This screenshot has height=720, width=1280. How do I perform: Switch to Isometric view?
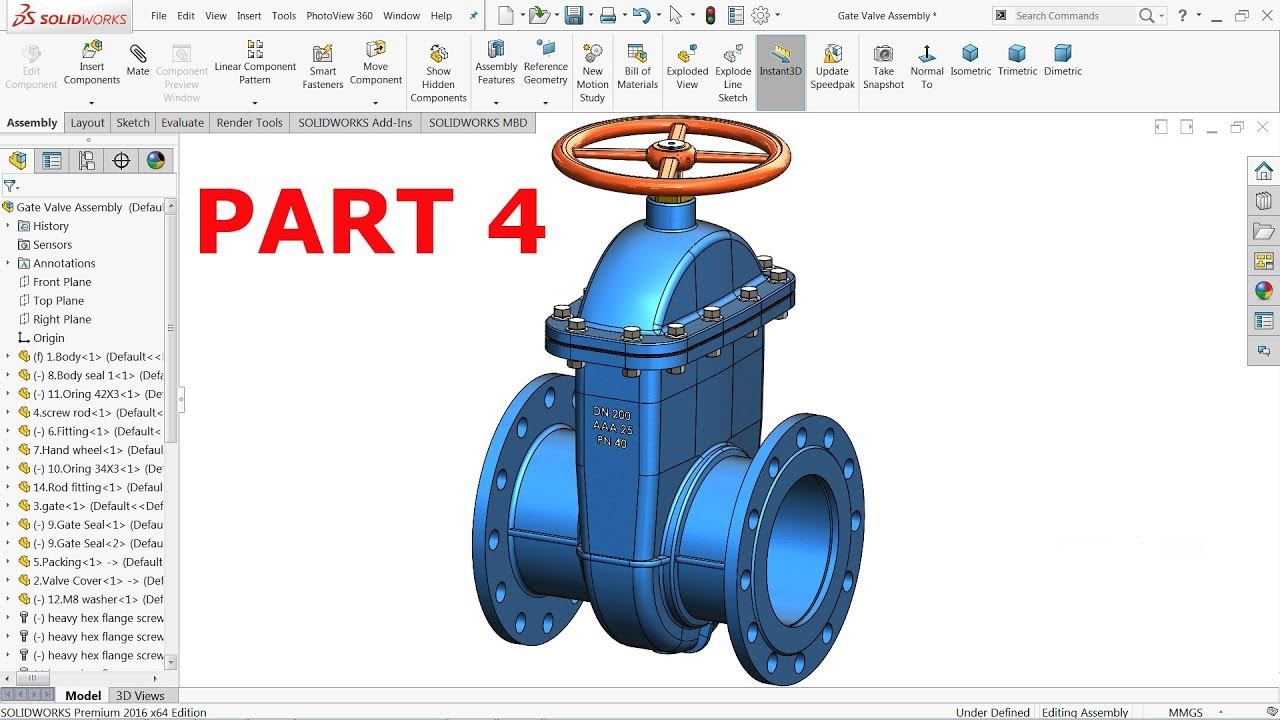970,60
